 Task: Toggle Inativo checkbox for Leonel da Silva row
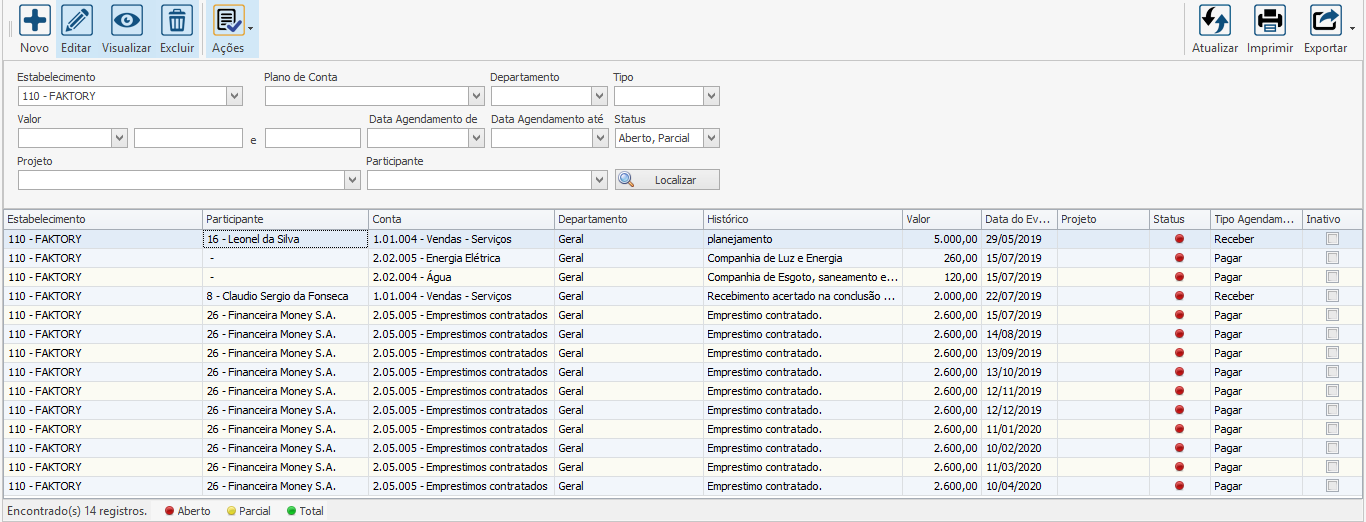[1332, 239]
